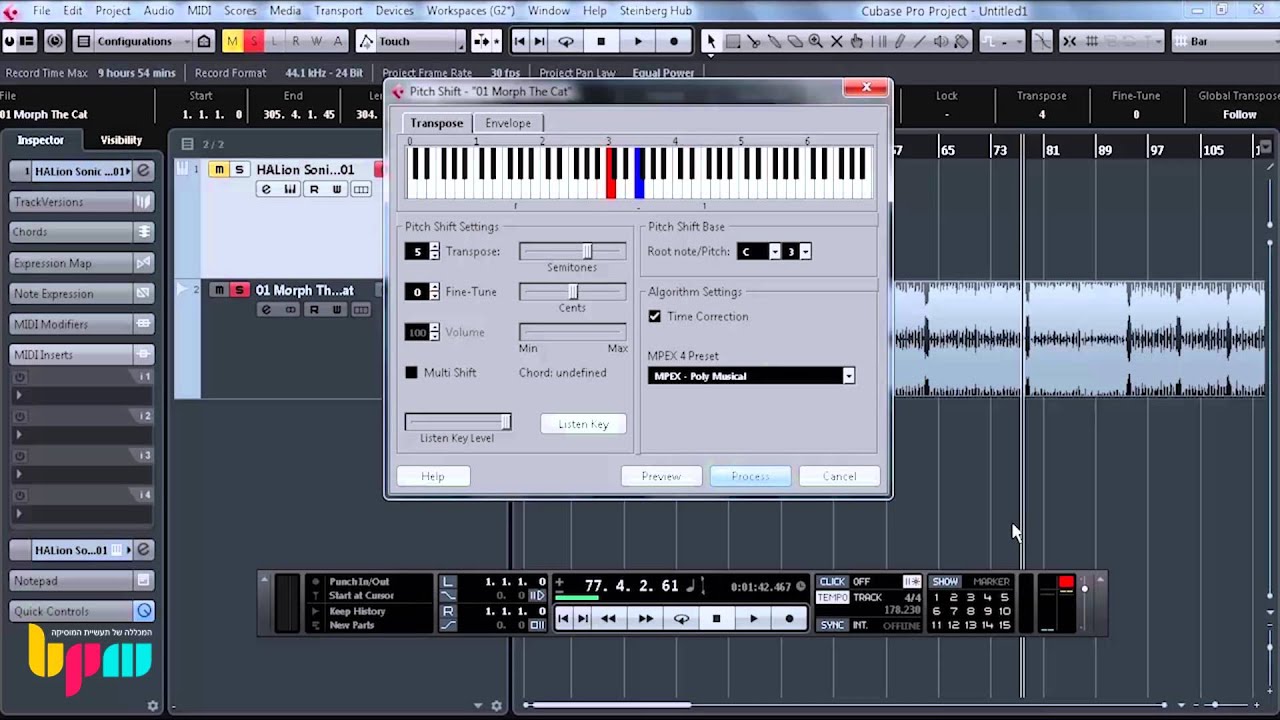Mute the HALion Sonic track
The width and height of the screenshot is (1280, 720).
tap(219, 169)
